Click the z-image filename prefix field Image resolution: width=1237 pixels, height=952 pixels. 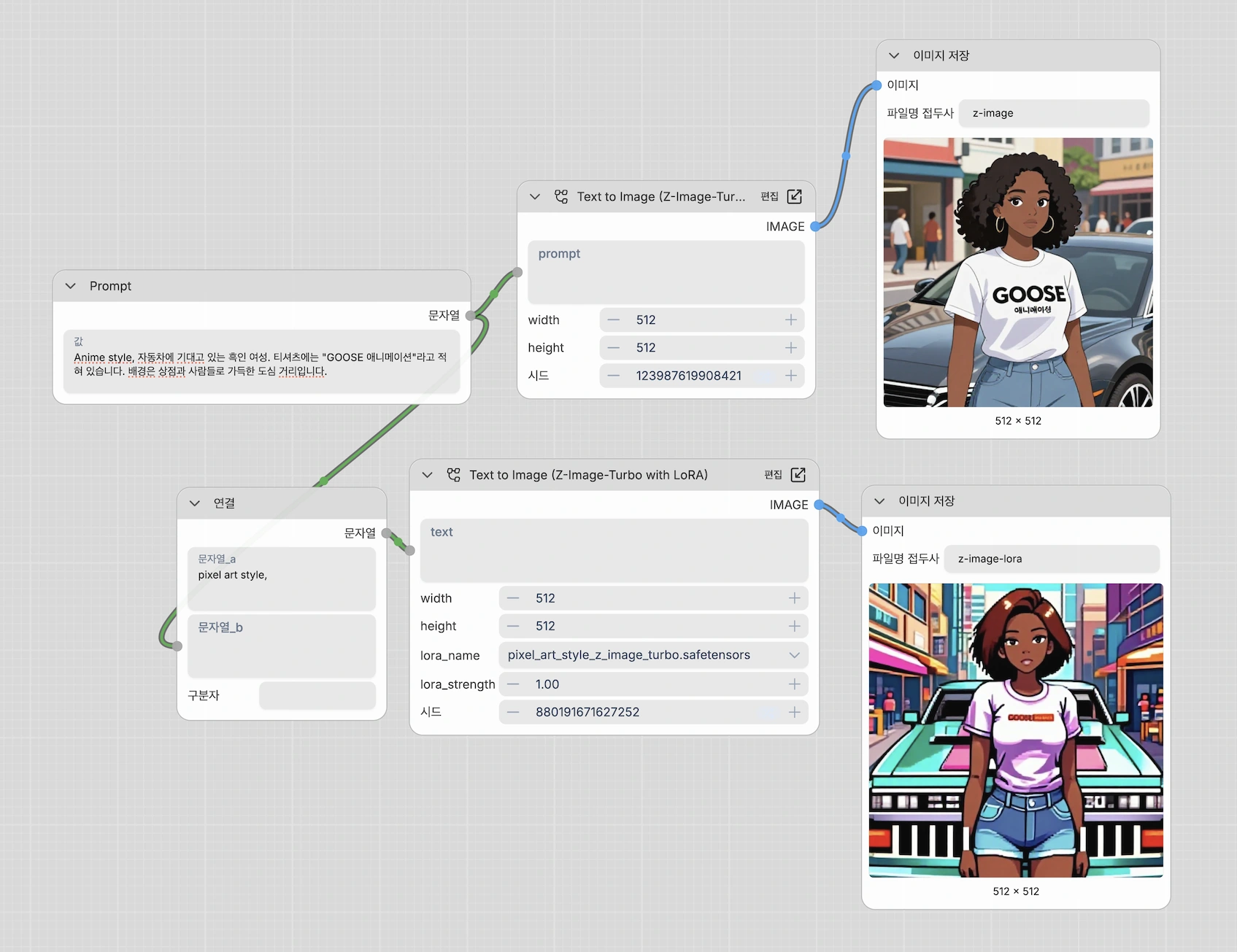(1055, 113)
